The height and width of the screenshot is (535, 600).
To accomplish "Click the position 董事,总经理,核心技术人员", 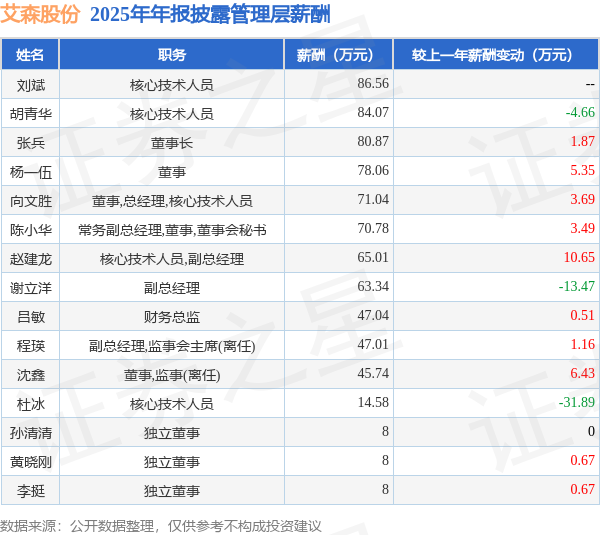I will [x=172, y=201].
